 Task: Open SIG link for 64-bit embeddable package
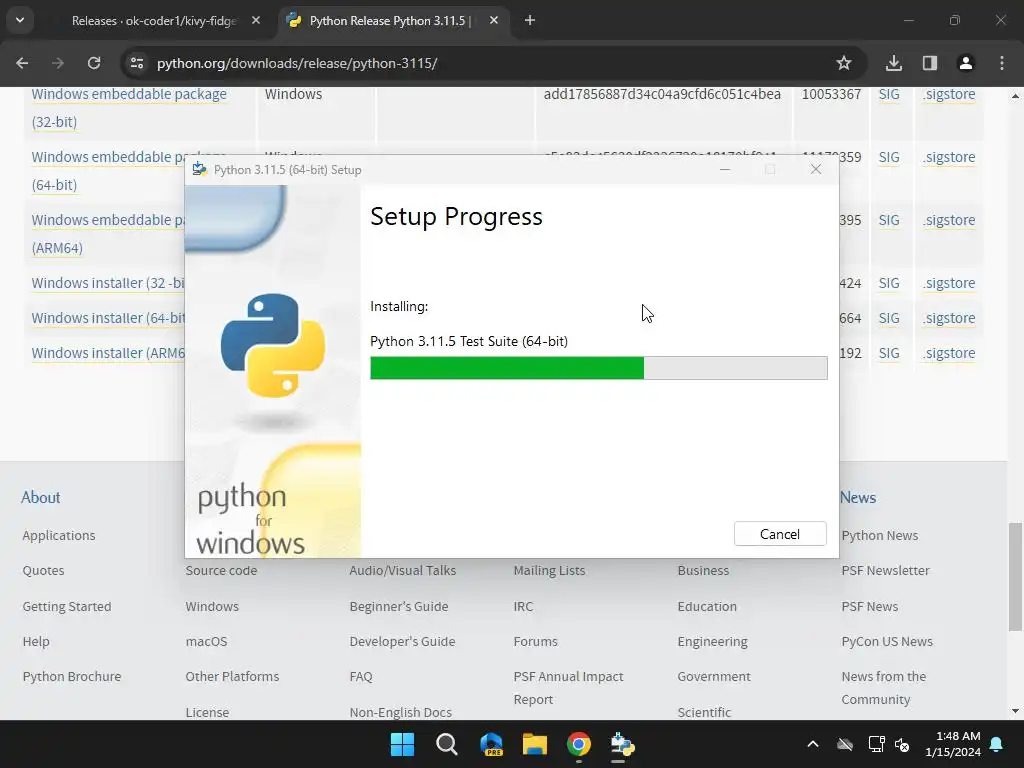tap(889, 157)
